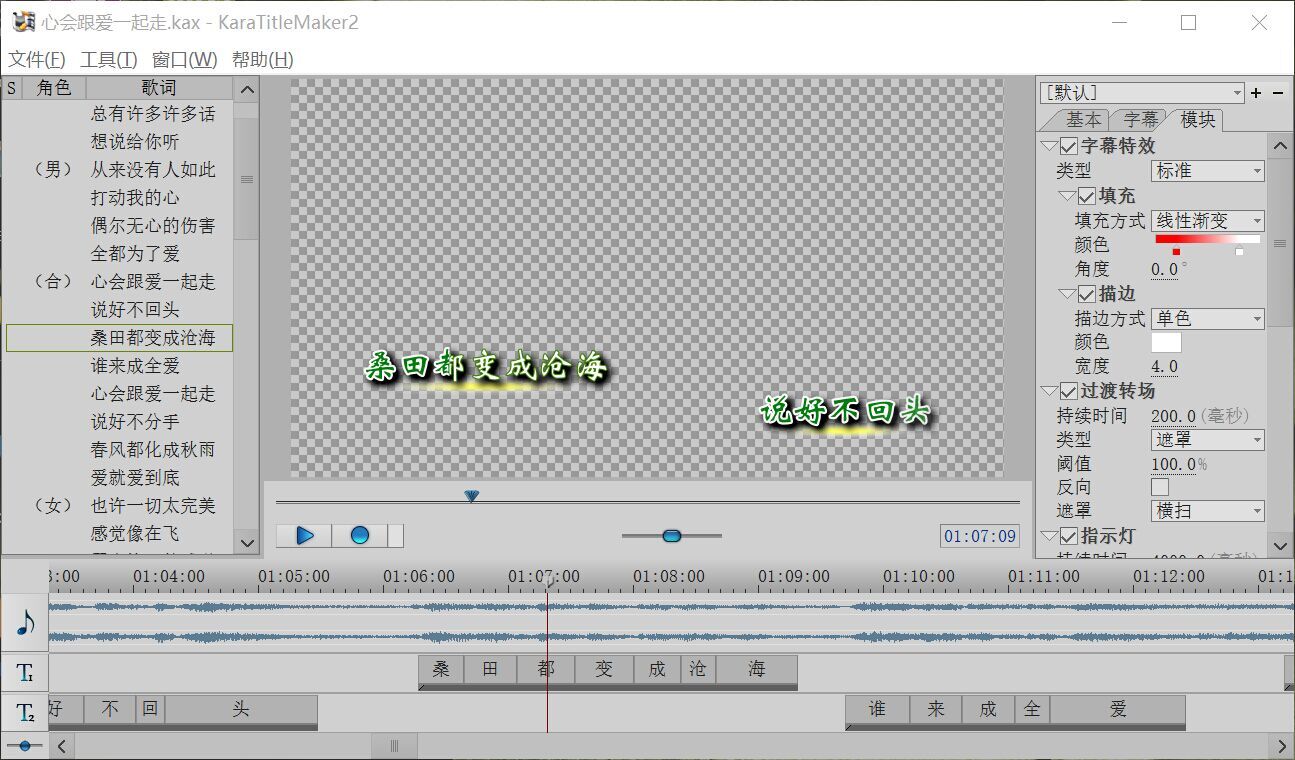Toggle the 描边 checkbox
This screenshot has width=1295, height=760.
pyautogui.click(x=1087, y=294)
